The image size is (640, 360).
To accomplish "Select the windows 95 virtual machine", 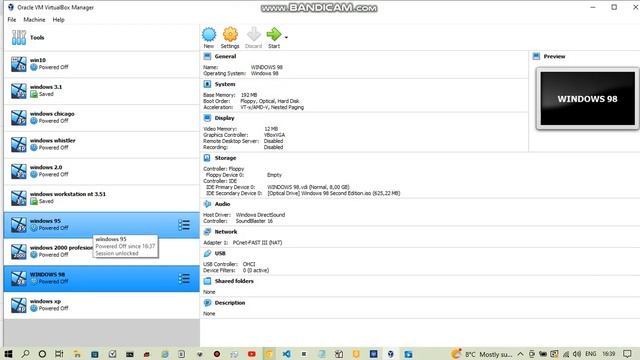I will [101, 225].
